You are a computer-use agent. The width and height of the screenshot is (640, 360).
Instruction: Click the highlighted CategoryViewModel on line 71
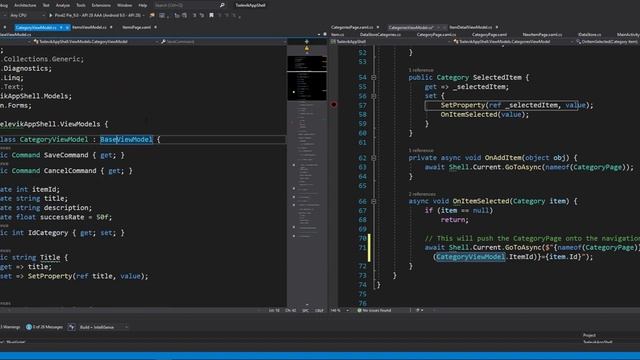click(x=470, y=257)
